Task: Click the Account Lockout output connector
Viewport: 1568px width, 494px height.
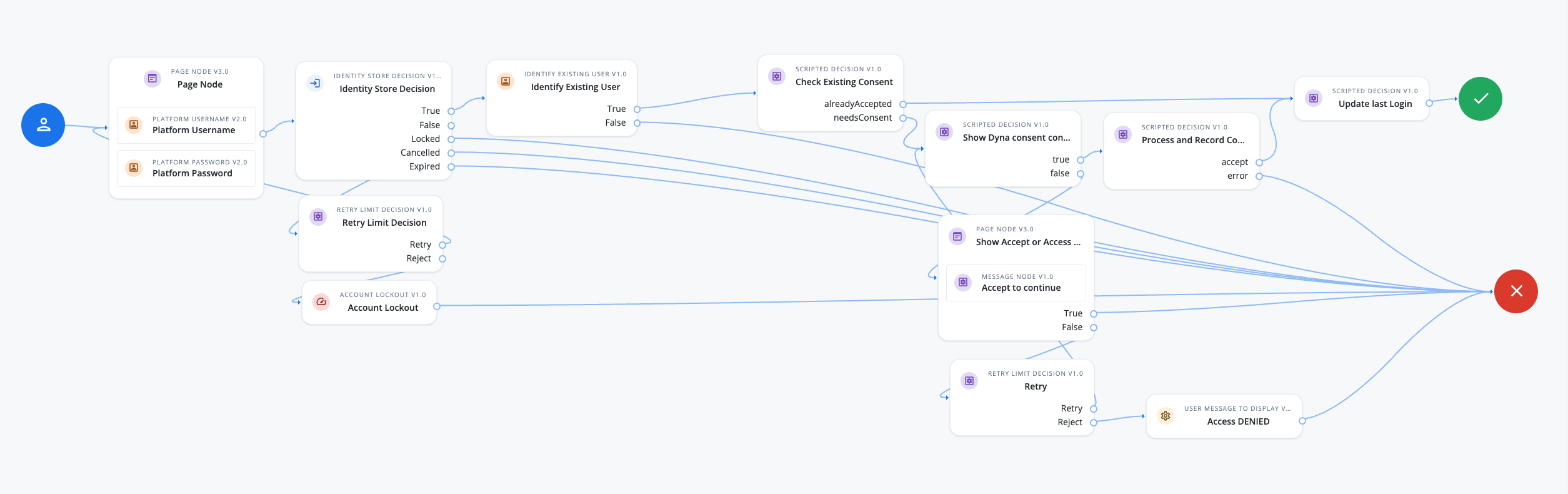Action: [x=437, y=306]
